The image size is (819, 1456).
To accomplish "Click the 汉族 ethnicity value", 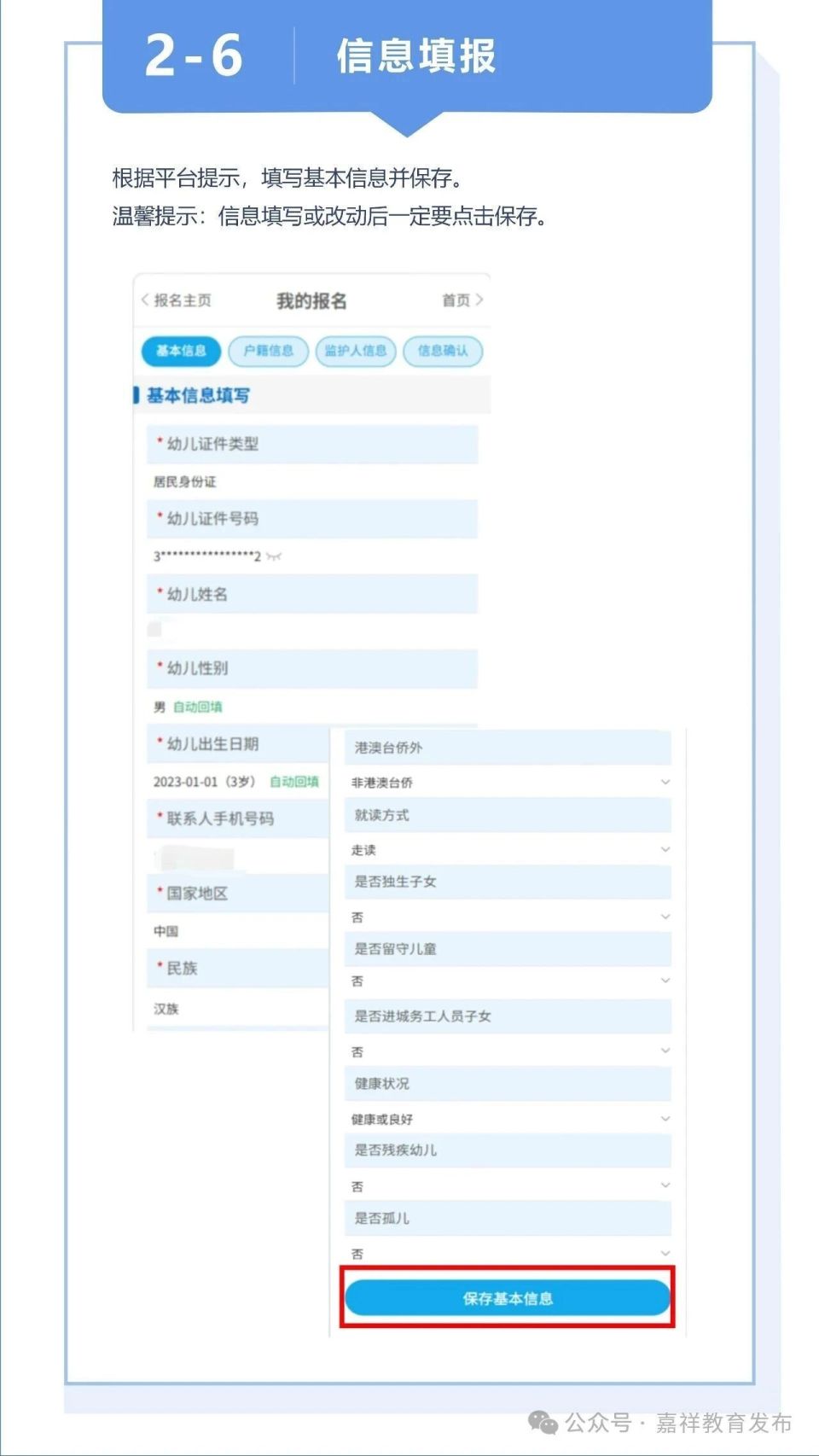I will coord(166,1009).
